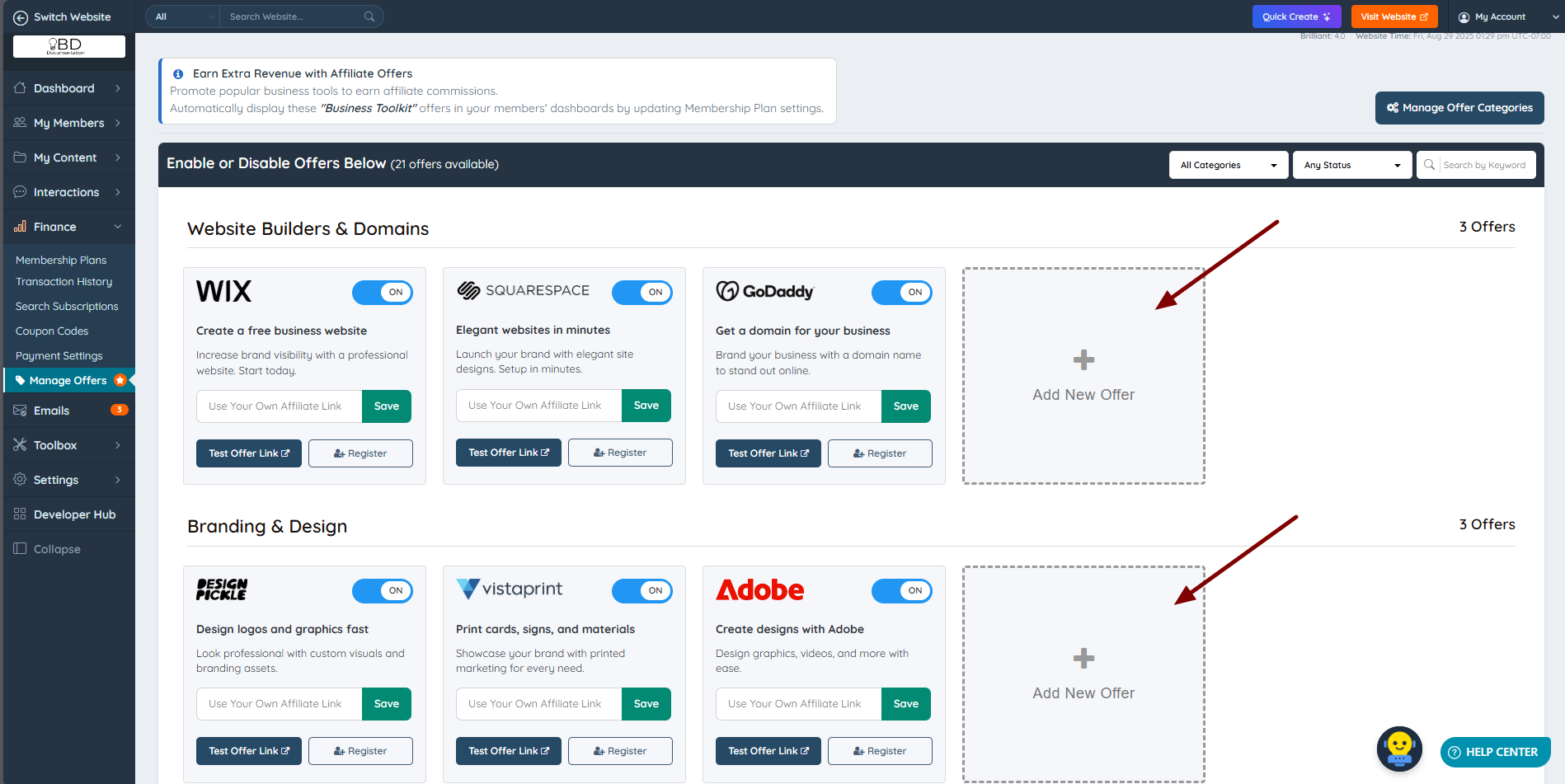Expand the Dashboard submenu chevron
Image resolution: width=1565 pixels, height=784 pixels.
click(118, 88)
